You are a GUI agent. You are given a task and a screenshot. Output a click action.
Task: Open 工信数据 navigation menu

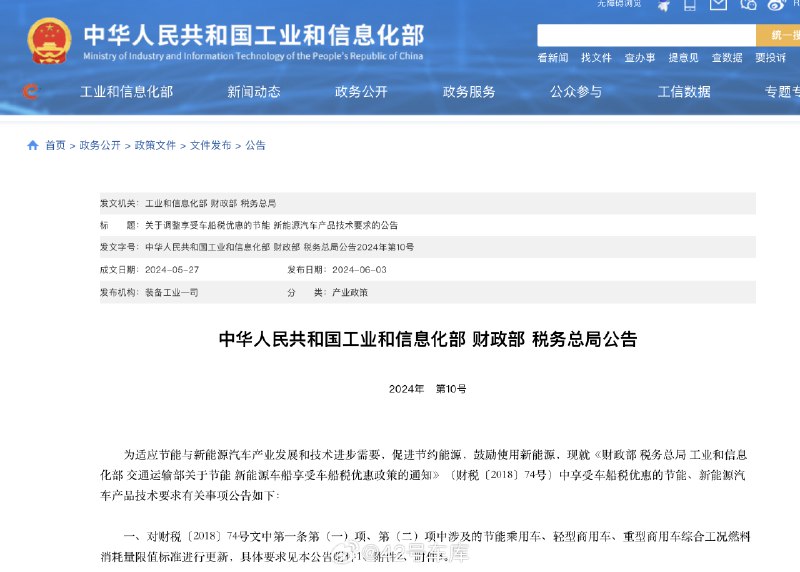684,92
